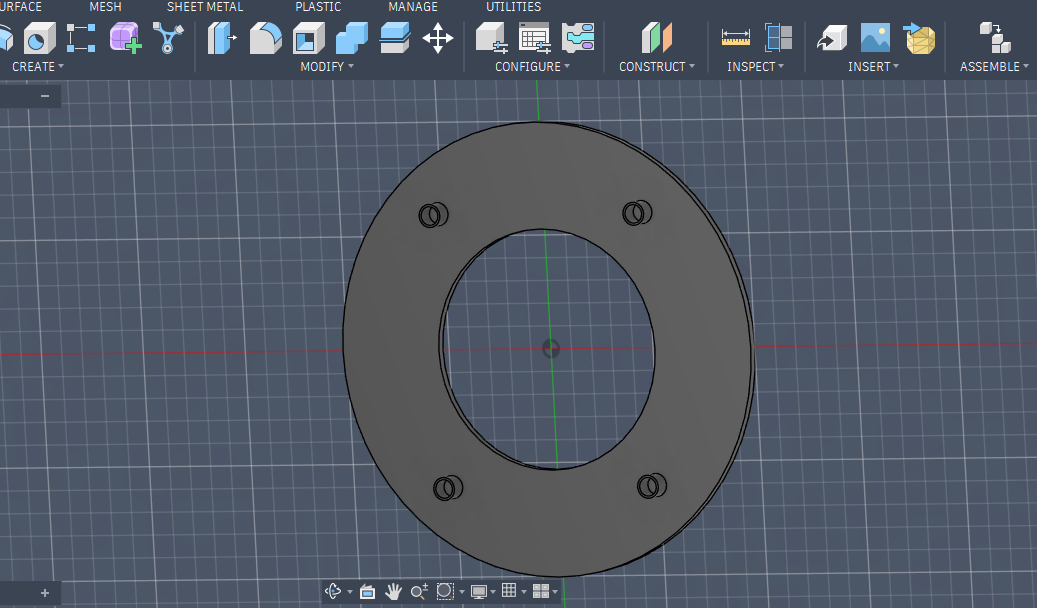Activate the Orbit navigation tool
The height and width of the screenshot is (608, 1037).
[x=333, y=591]
